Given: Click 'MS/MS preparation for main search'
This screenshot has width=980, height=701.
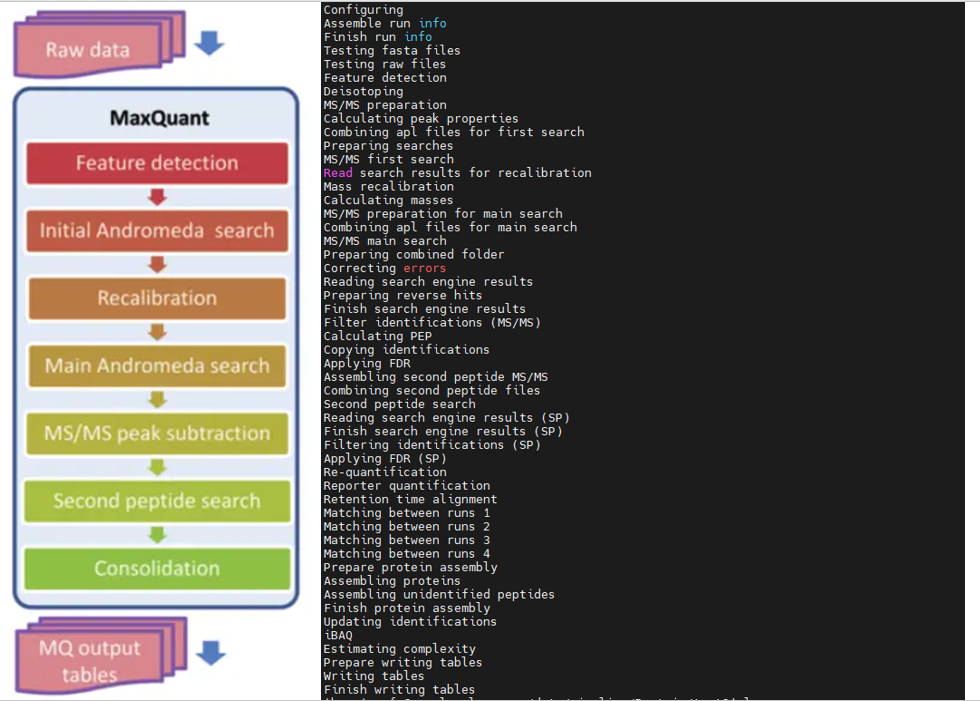Looking at the screenshot, I should pyautogui.click(x=443, y=214).
